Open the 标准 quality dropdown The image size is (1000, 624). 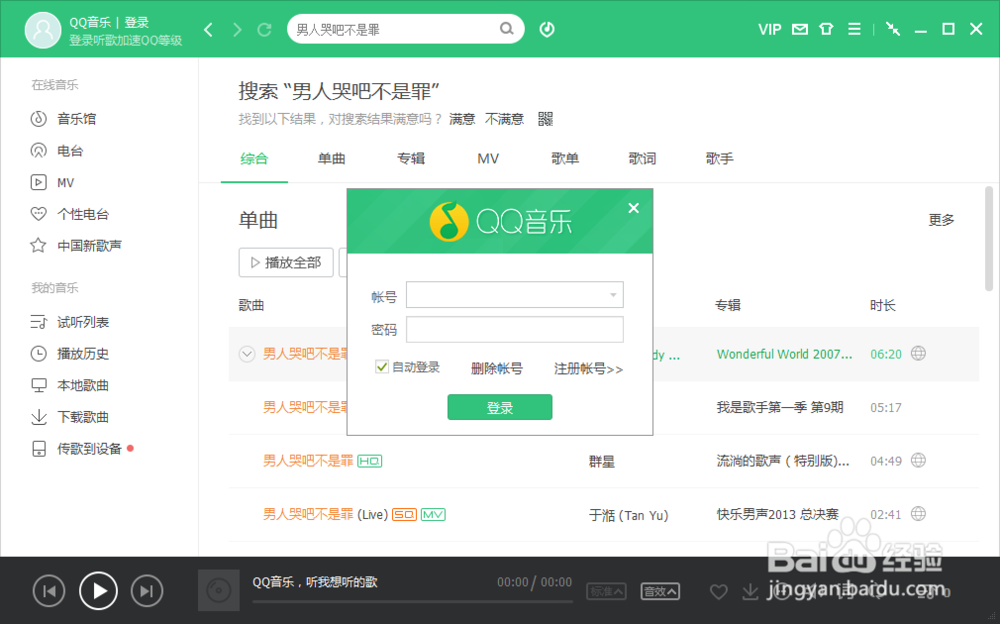click(606, 591)
